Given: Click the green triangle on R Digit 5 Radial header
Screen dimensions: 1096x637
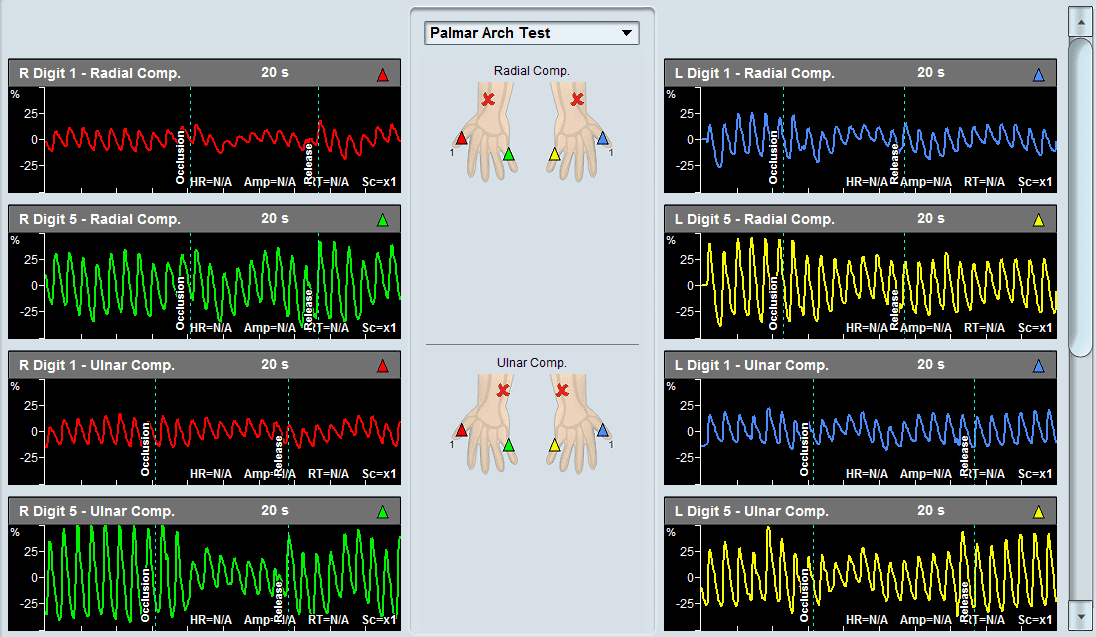Looking at the screenshot, I should (x=383, y=219).
